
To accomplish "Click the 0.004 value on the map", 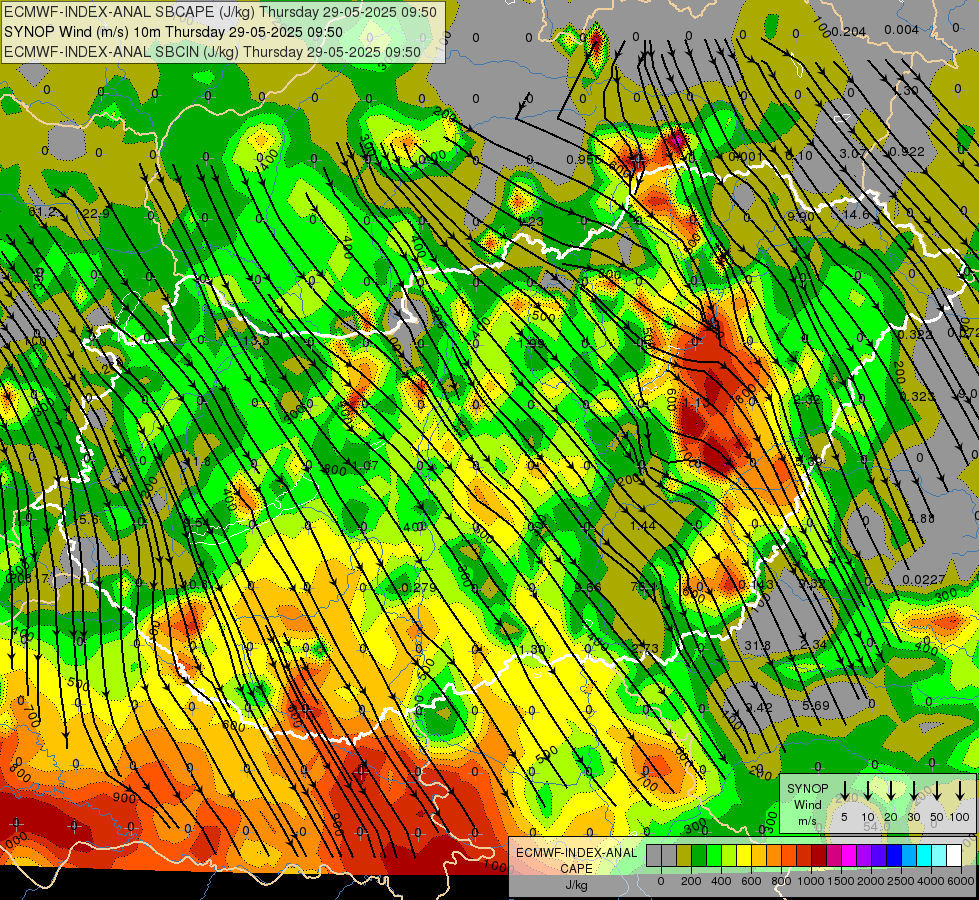I will pyautogui.click(x=902, y=30).
